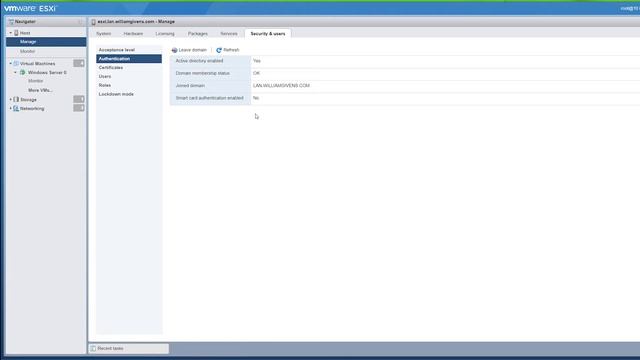Click the Recent tasks icon
Viewport: 640px width, 360px height.
pos(93,349)
